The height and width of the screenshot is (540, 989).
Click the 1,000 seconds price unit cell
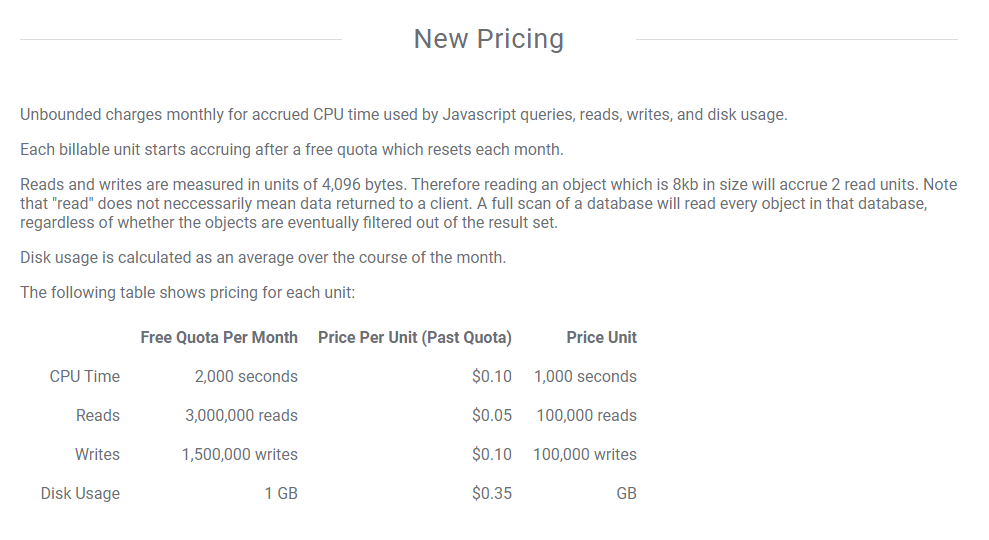[x=585, y=377]
